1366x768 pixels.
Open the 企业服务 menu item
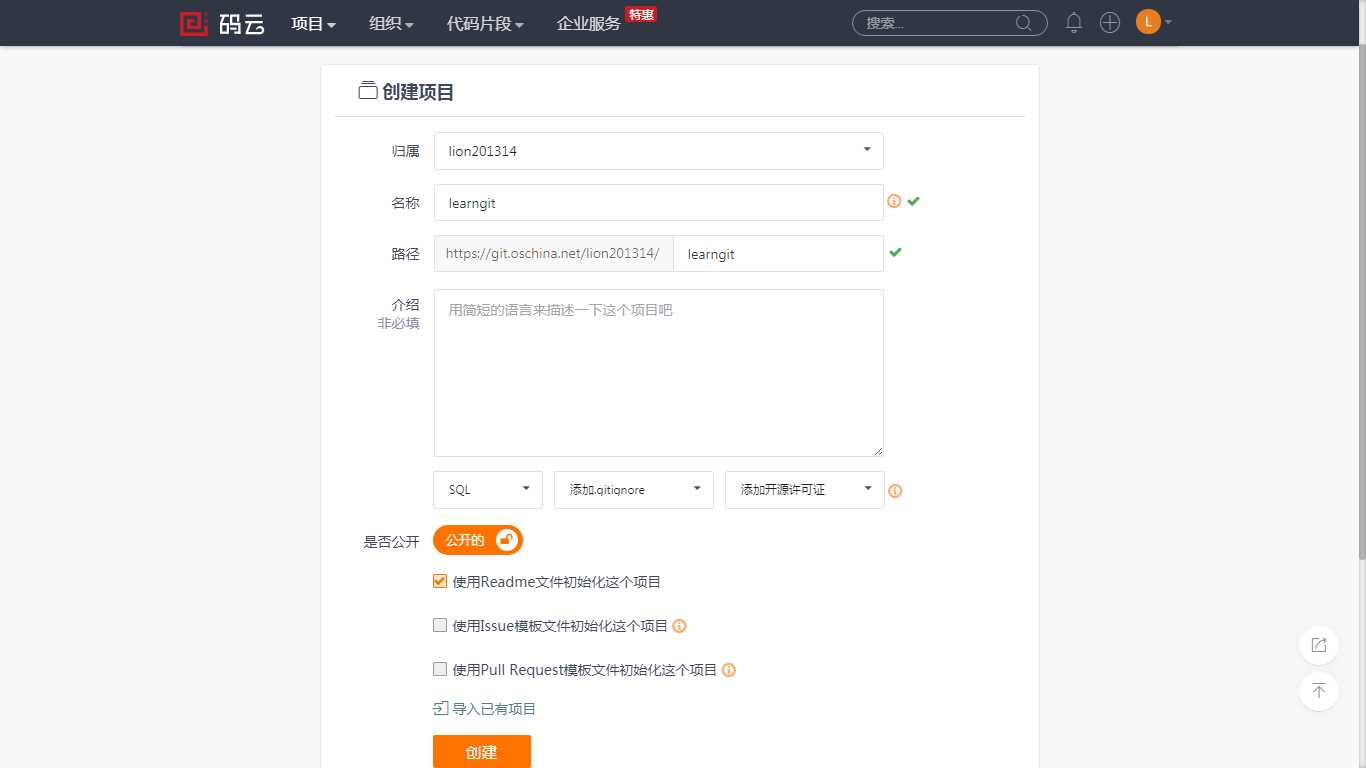(588, 24)
